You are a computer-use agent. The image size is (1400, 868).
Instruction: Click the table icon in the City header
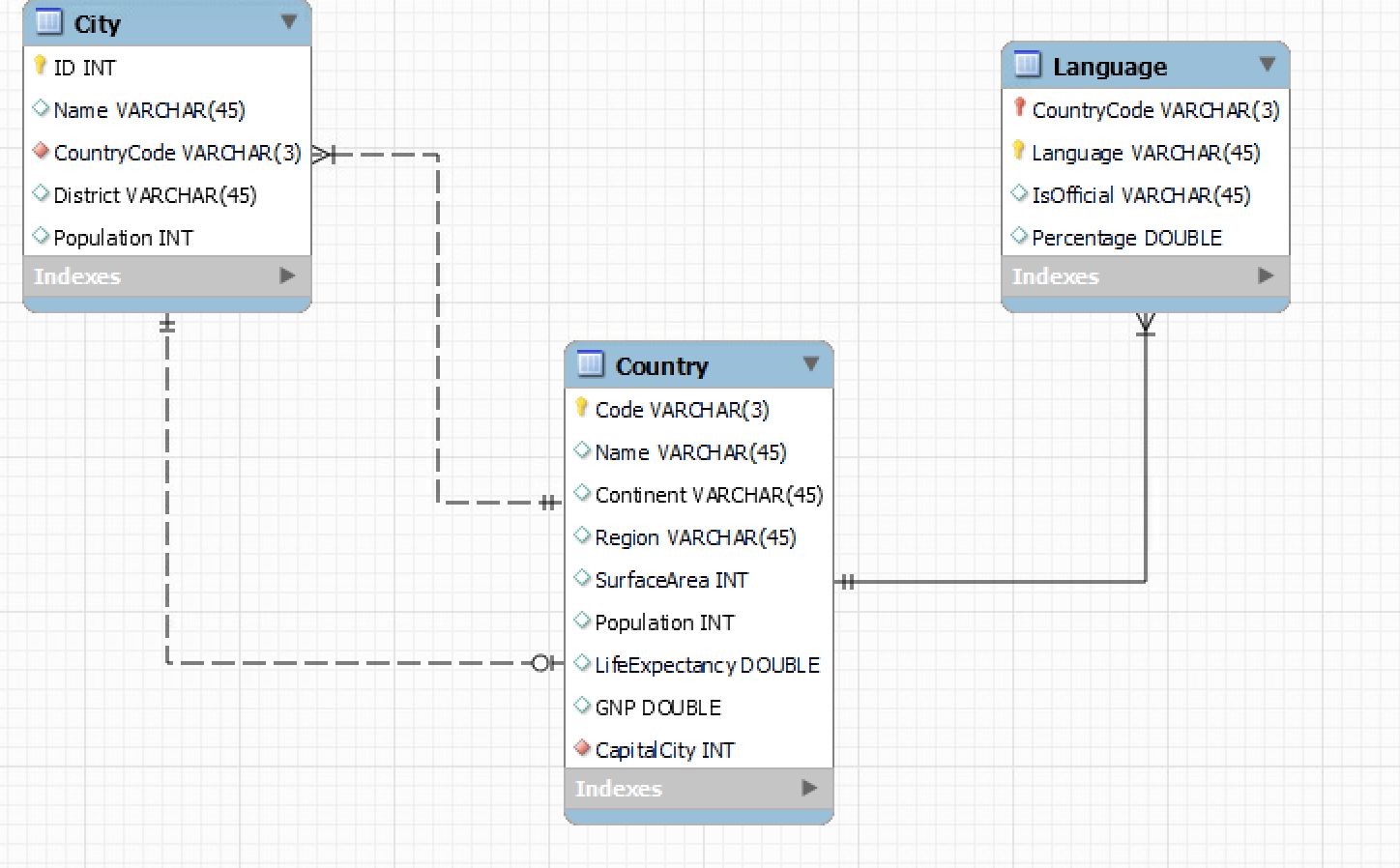coord(47,22)
